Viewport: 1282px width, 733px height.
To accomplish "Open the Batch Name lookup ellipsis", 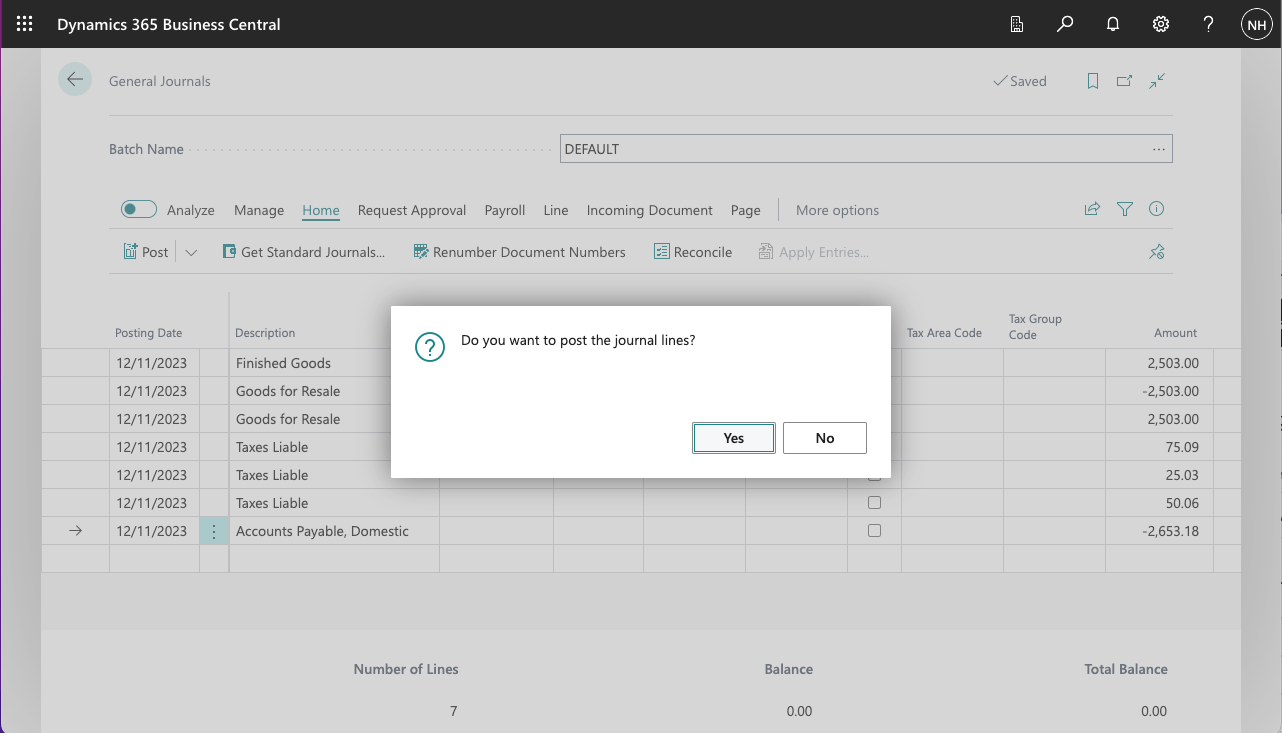I will [x=1159, y=149].
